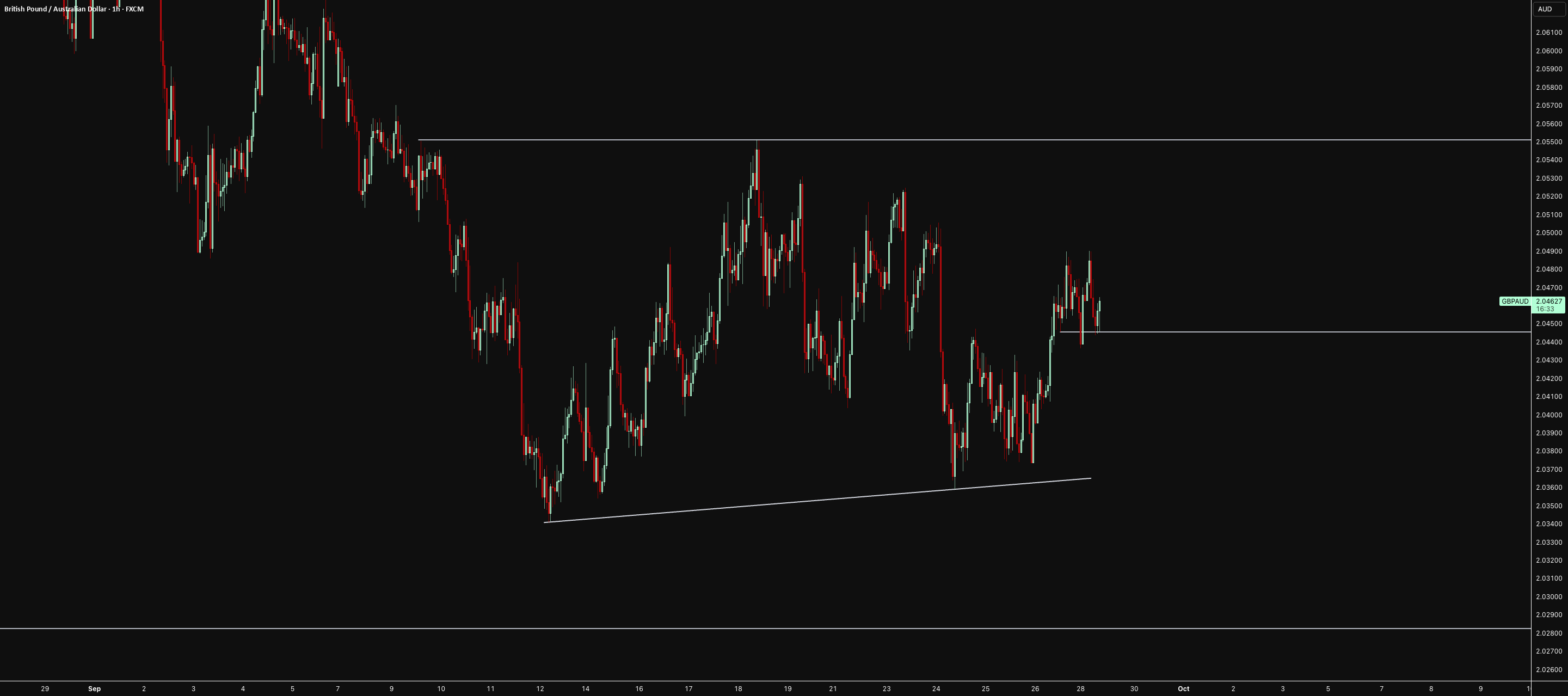Click the 2.03000 price axis label
Screen dimensions: 1568x696
(x=1549, y=597)
